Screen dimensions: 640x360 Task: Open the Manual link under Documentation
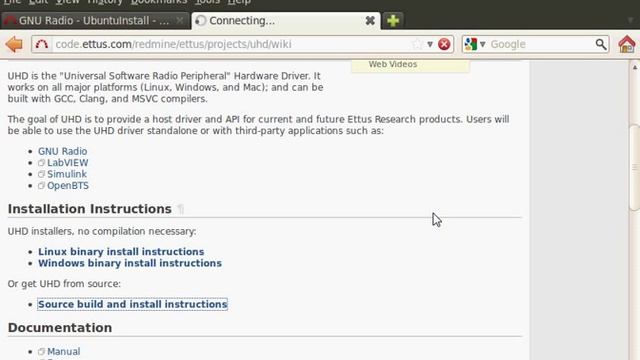point(63,351)
